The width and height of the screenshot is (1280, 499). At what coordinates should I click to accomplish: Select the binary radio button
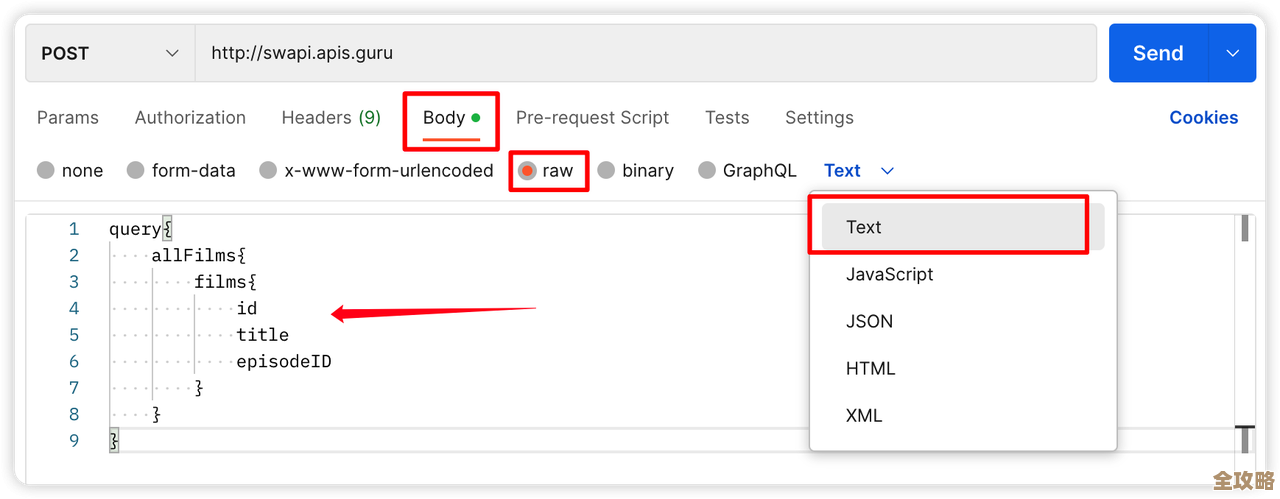pos(606,171)
